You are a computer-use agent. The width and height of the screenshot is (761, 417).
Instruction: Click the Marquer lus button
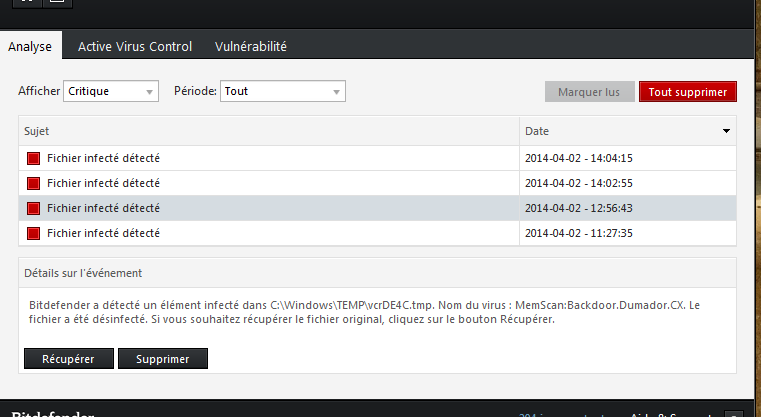[x=589, y=92]
